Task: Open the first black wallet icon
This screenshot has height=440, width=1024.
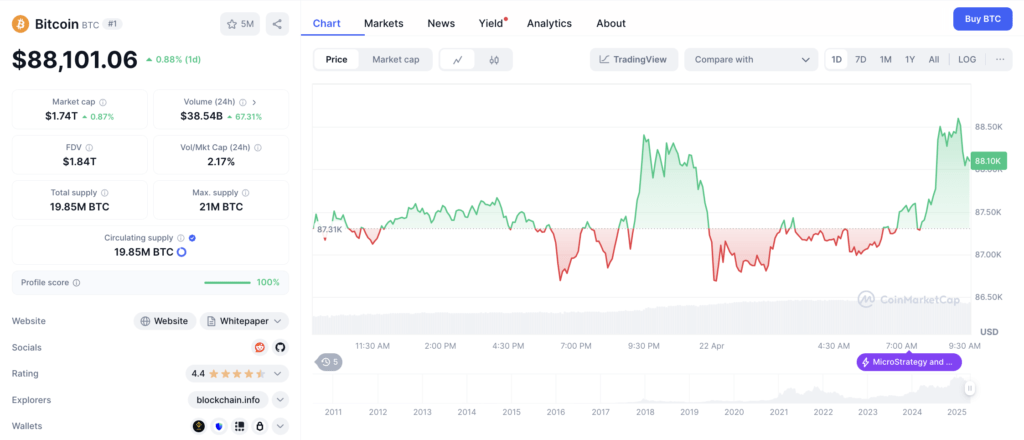Action: [x=199, y=426]
